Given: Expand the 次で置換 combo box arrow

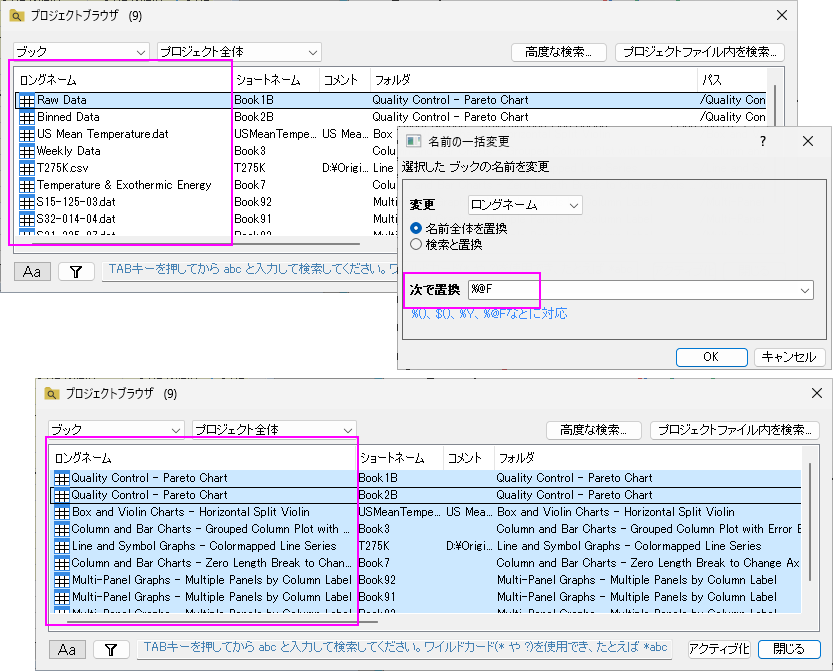Looking at the screenshot, I should tap(804, 290).
